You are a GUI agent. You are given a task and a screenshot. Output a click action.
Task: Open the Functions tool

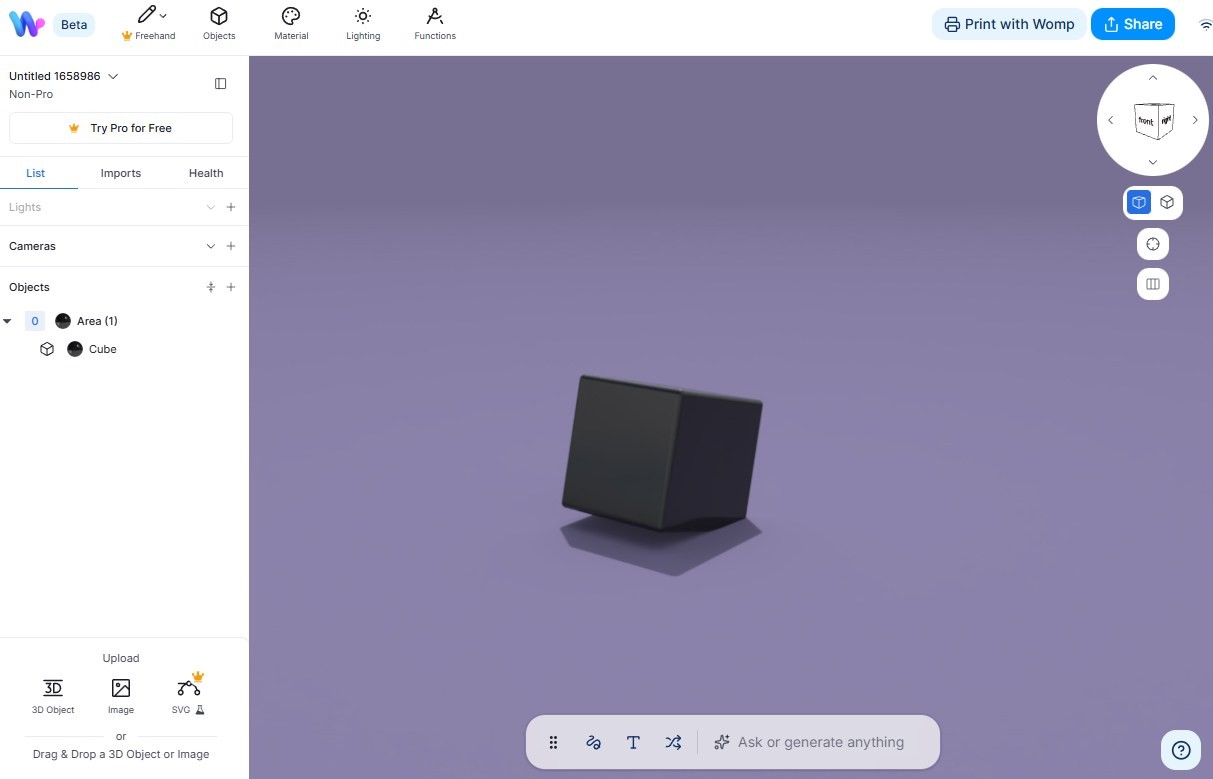tap(434, 22)
